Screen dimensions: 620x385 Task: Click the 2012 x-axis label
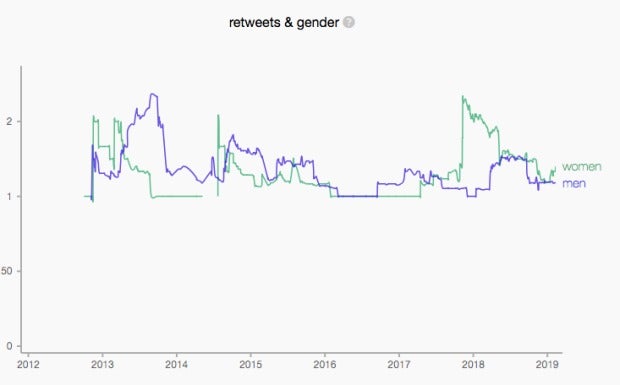pyautogui.click(x=28, y=364)
